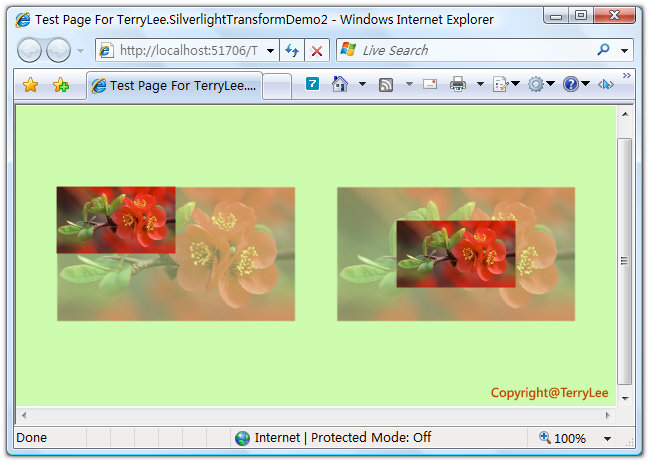Stop loading with the red X button
Viewport: 649px width, 462px height.
pyautogui.click(x=317, y=51)
